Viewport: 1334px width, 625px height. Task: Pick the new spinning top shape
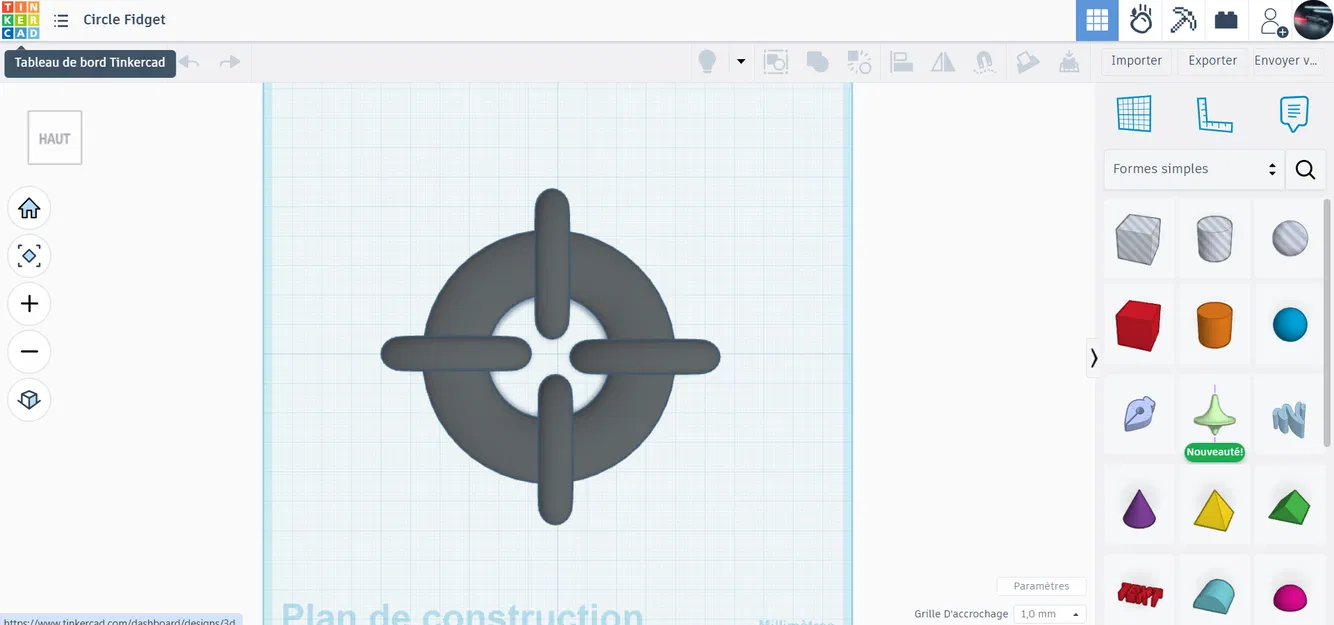pos(1214,413)
